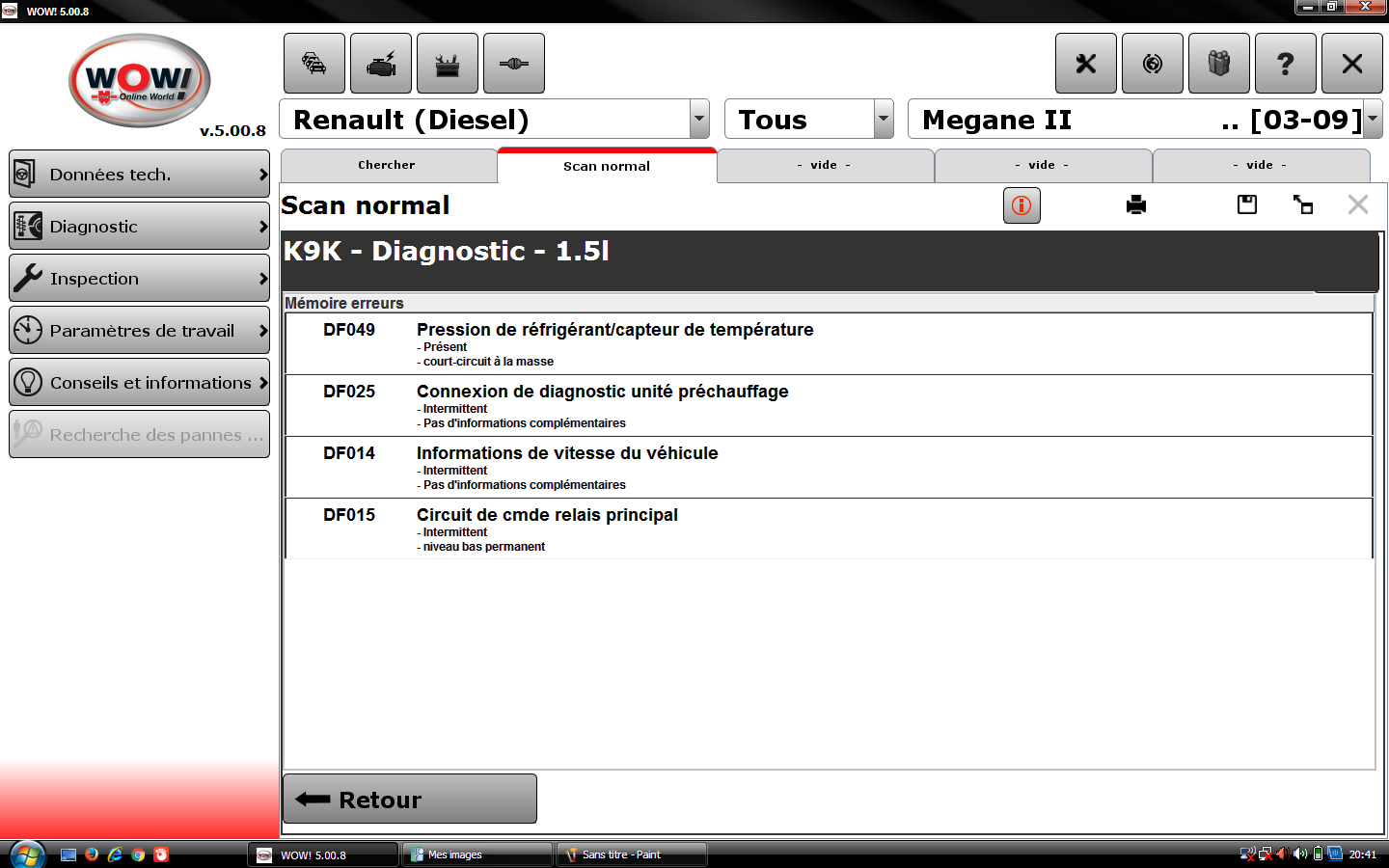Click the engine diagnostic icon button
The width and height of the screenshot is (1389, 868).
[381, 64]
